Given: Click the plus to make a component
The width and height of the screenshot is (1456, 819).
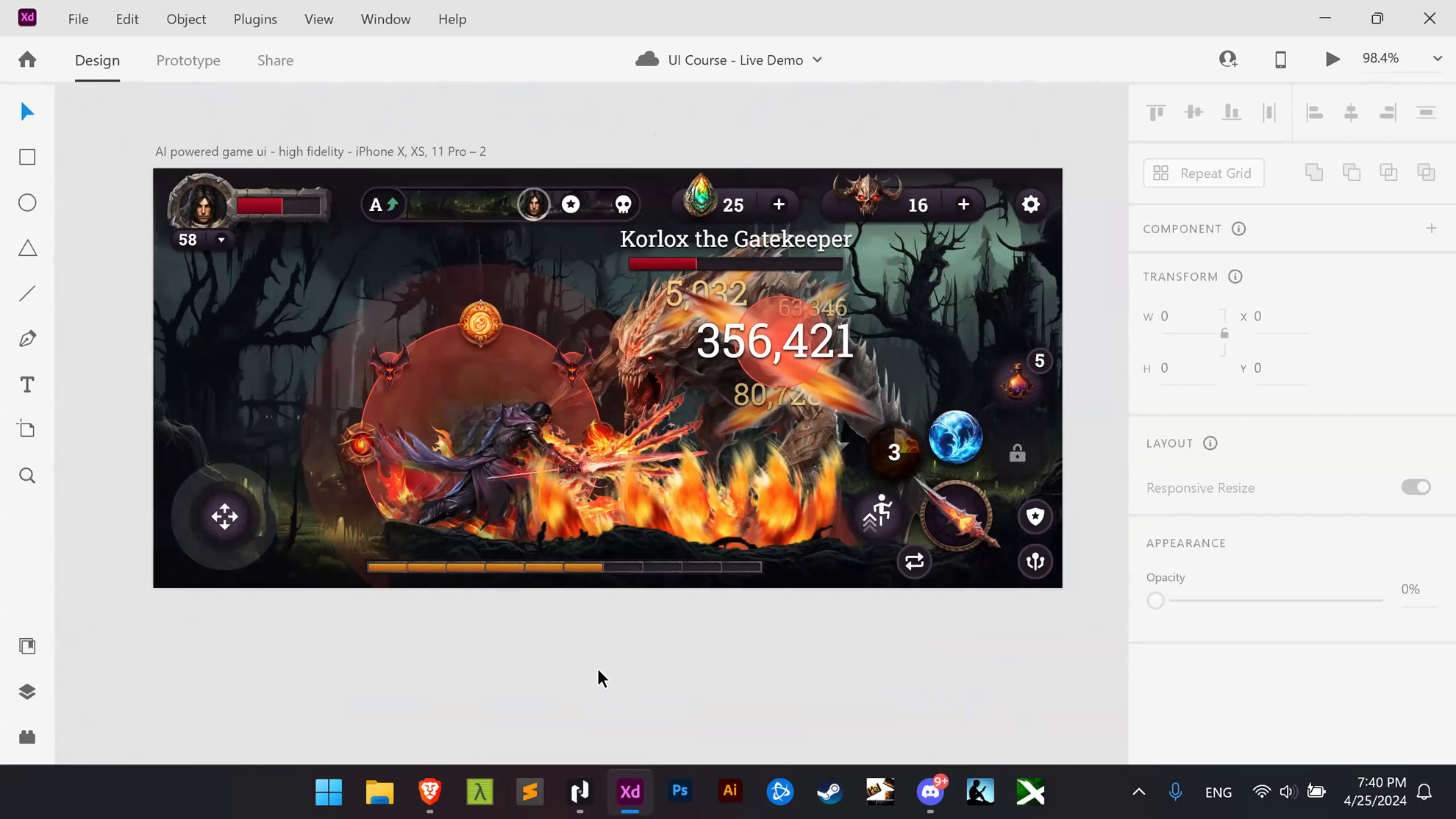Looking at the screenshot, I should pyautogui.click(x=1431, y=229).
